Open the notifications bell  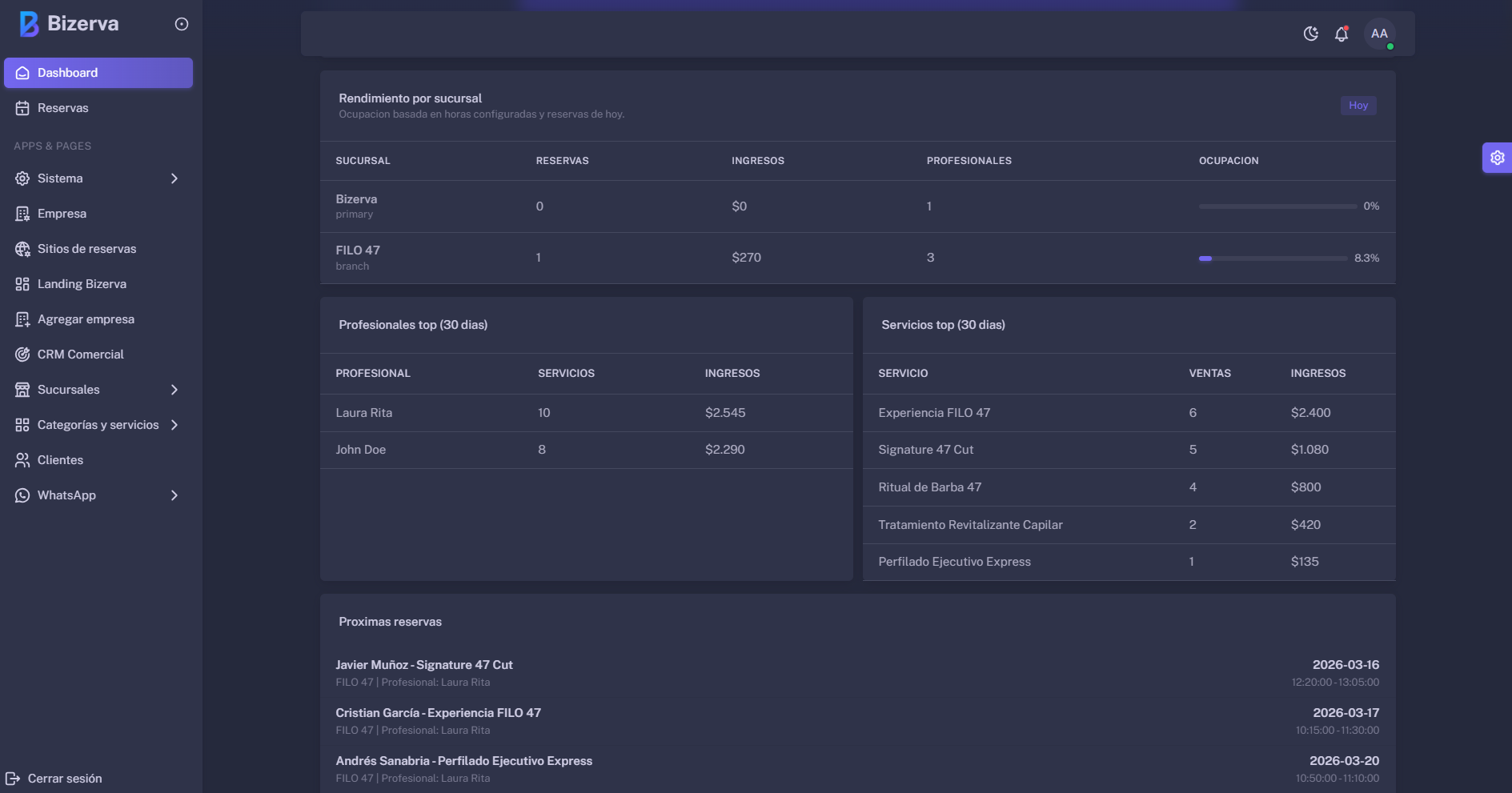click(1342, 34)
